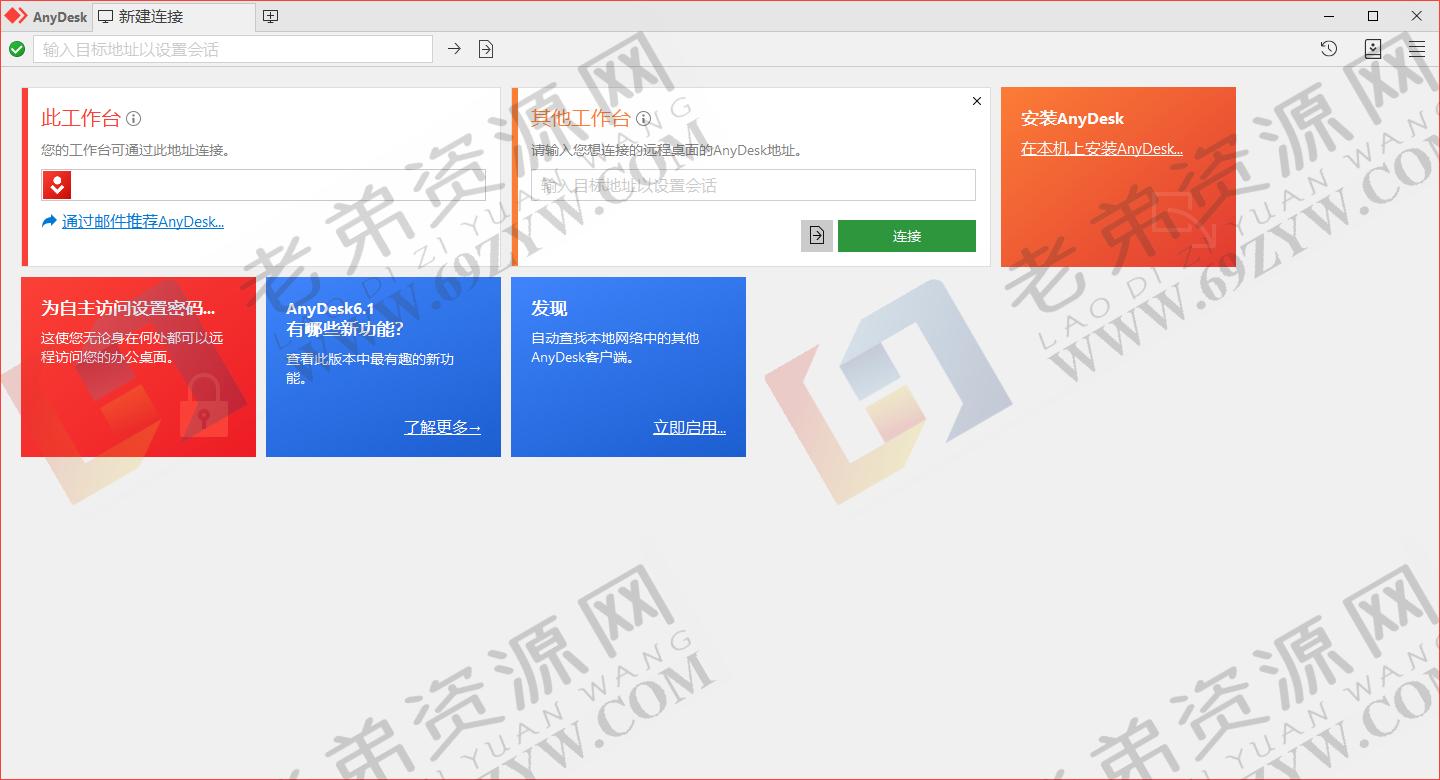Screen dimensions: 1440x780
Task: Click the file transfer icon beside 连接 button
Action: coord(816,236)
